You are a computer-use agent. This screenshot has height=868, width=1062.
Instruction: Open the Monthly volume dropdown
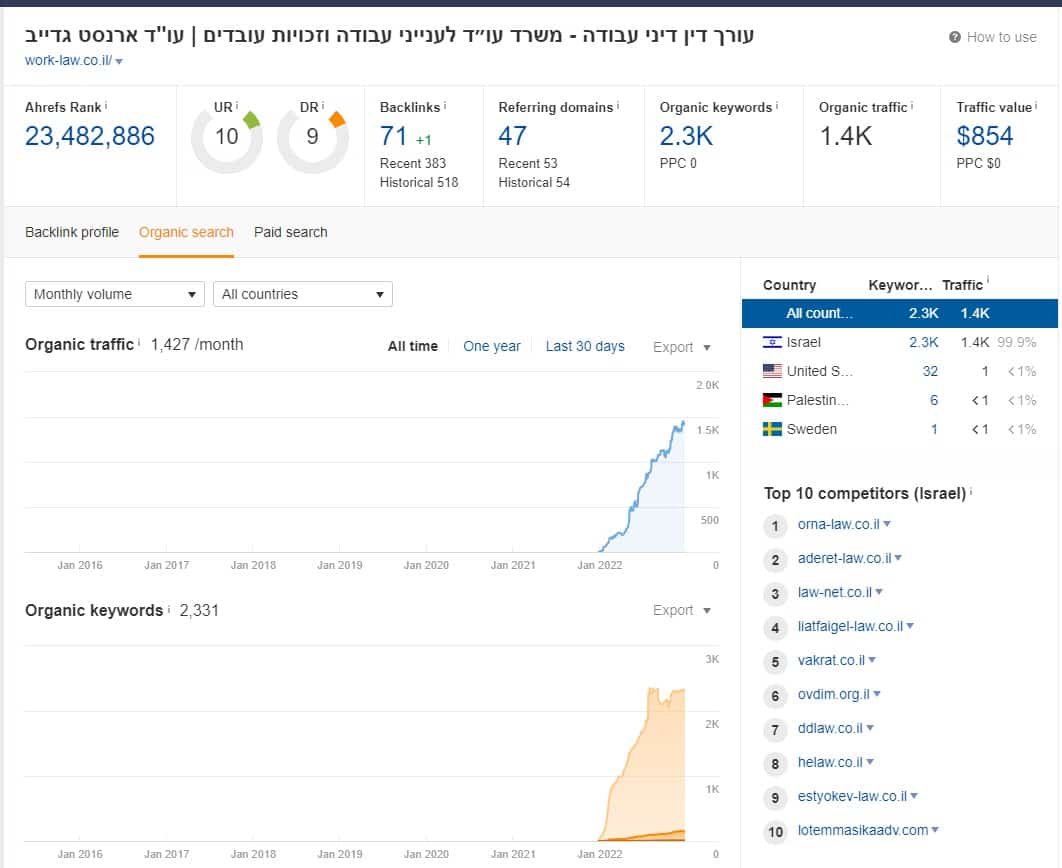click(114, 295)
